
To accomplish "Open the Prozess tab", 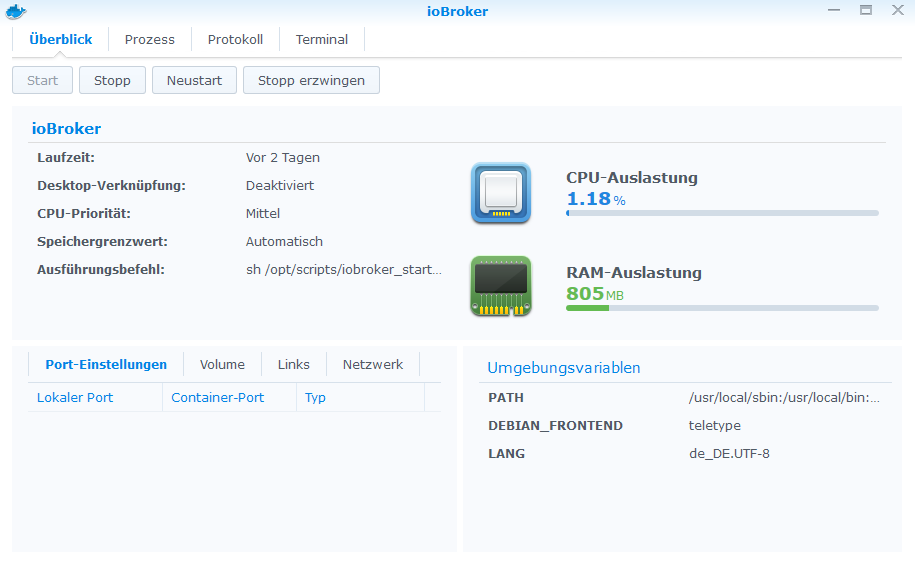I will (x=149, y=40).
